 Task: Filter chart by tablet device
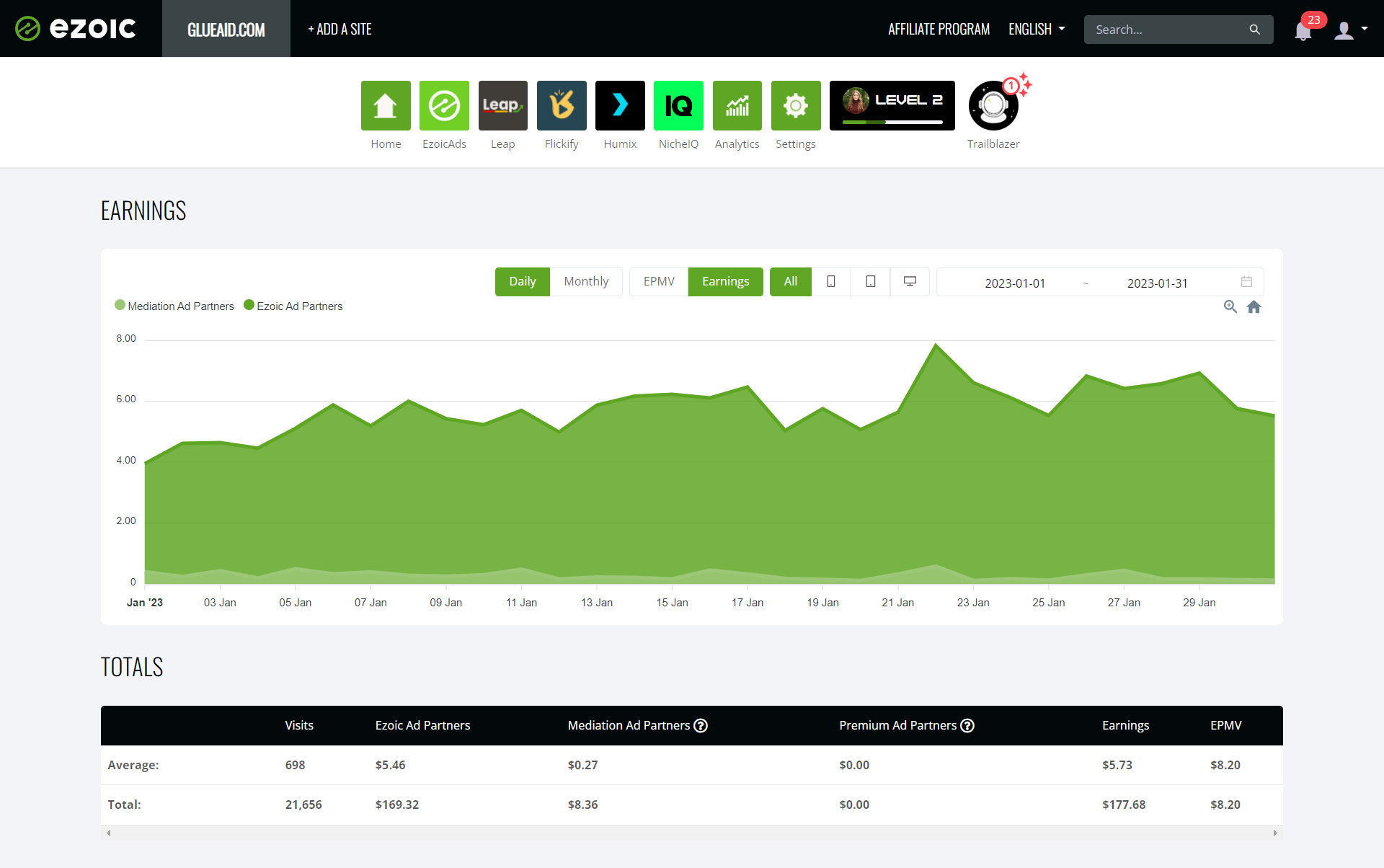tap(871, 281)
